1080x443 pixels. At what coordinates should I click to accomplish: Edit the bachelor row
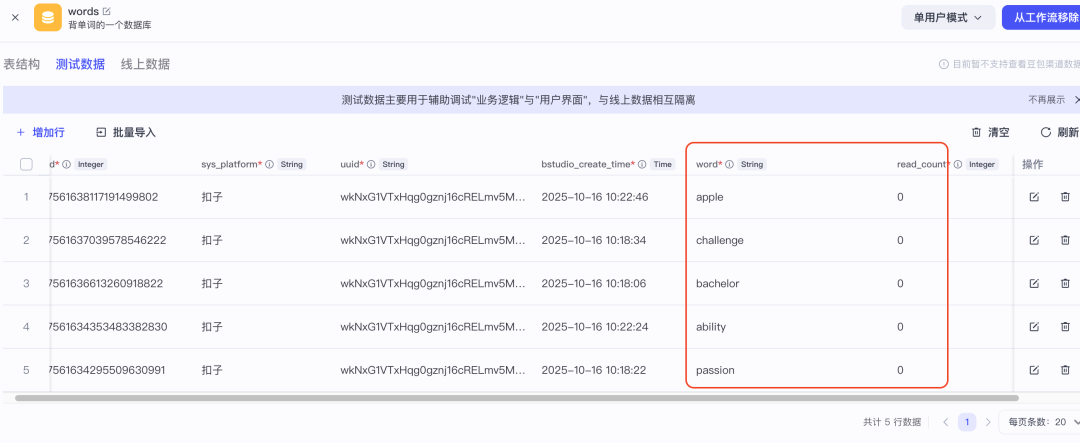[x=1034, y=283]
